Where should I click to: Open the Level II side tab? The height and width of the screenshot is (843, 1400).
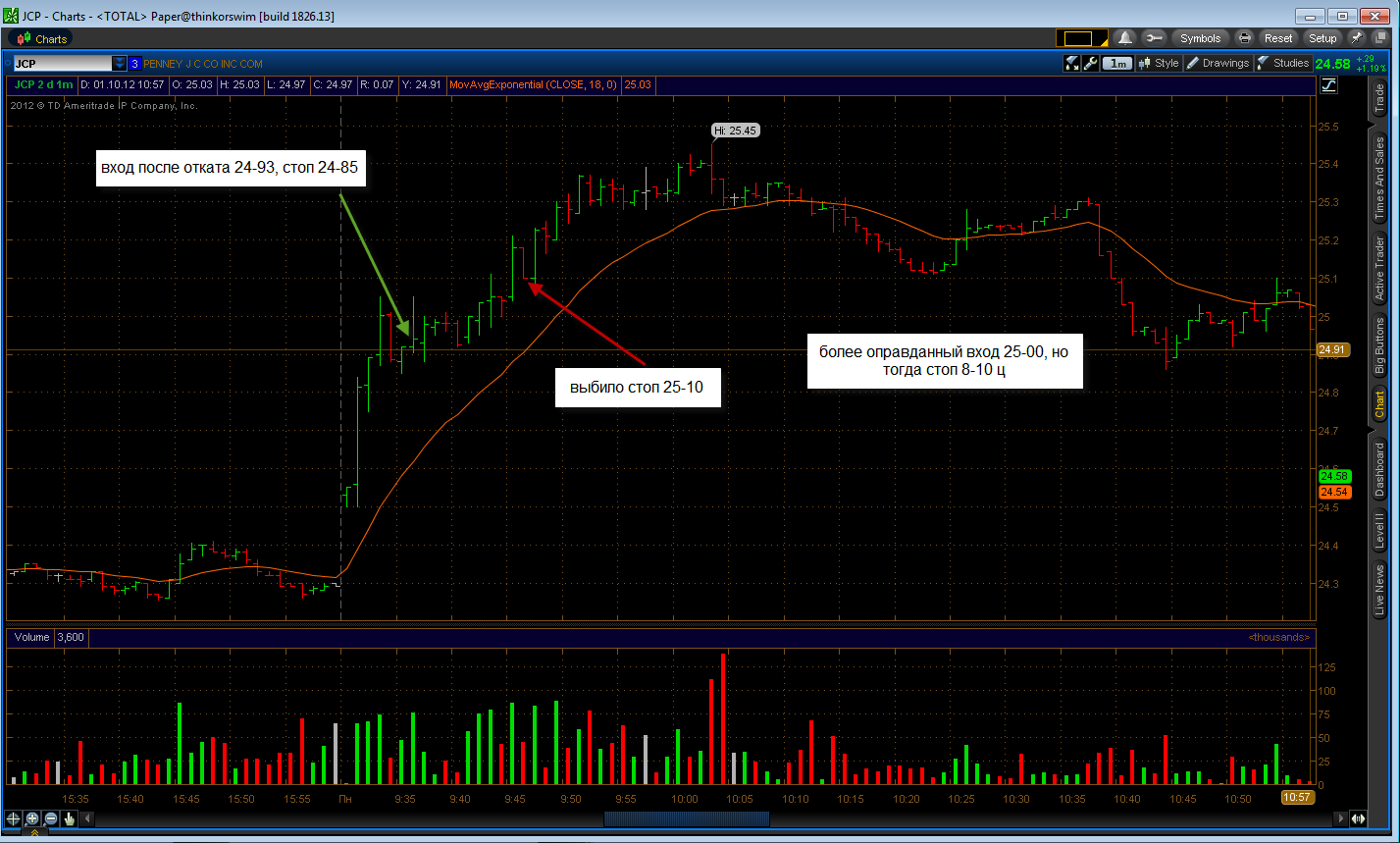click(1379, 531)
